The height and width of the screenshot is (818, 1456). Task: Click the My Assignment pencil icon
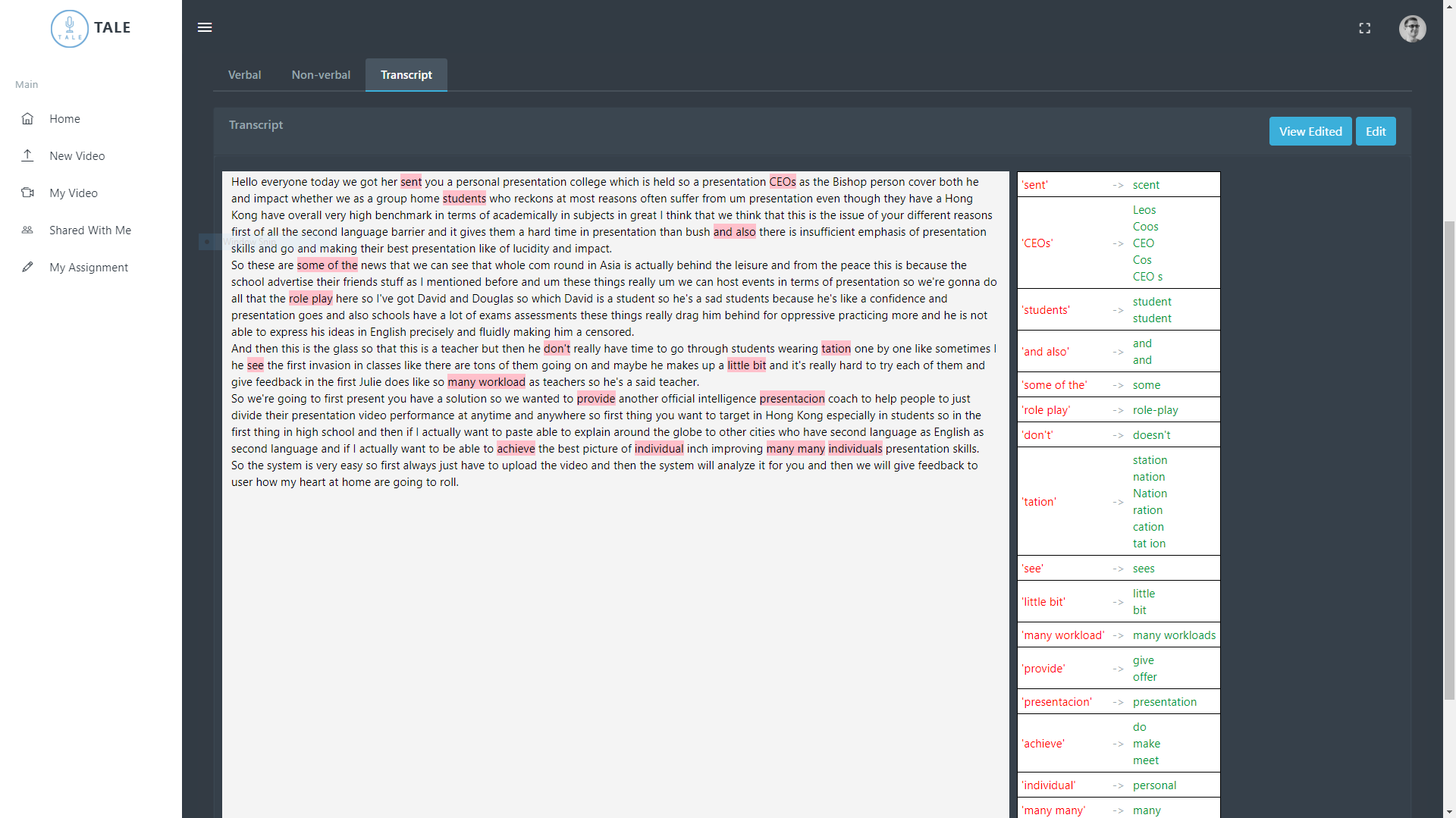click(x=27, y=267)
